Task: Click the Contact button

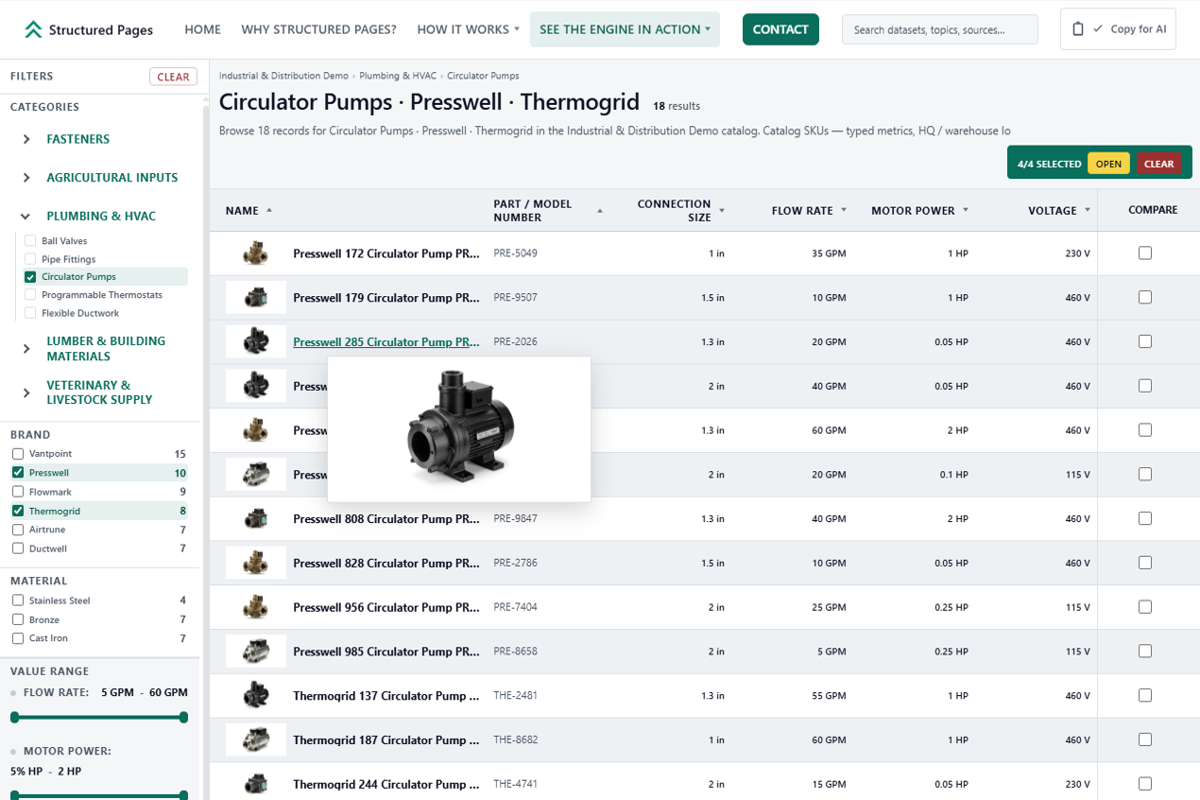Action: tap(780, 30)
